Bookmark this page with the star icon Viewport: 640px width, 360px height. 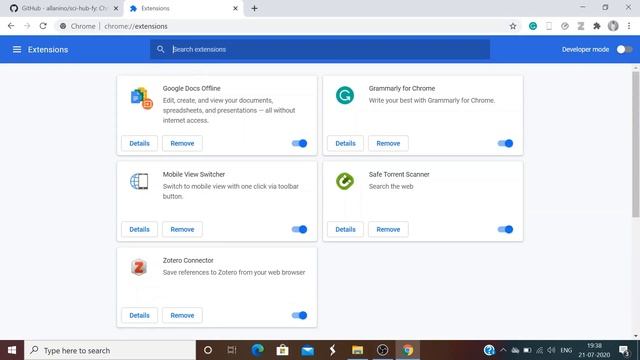(513, 26)
